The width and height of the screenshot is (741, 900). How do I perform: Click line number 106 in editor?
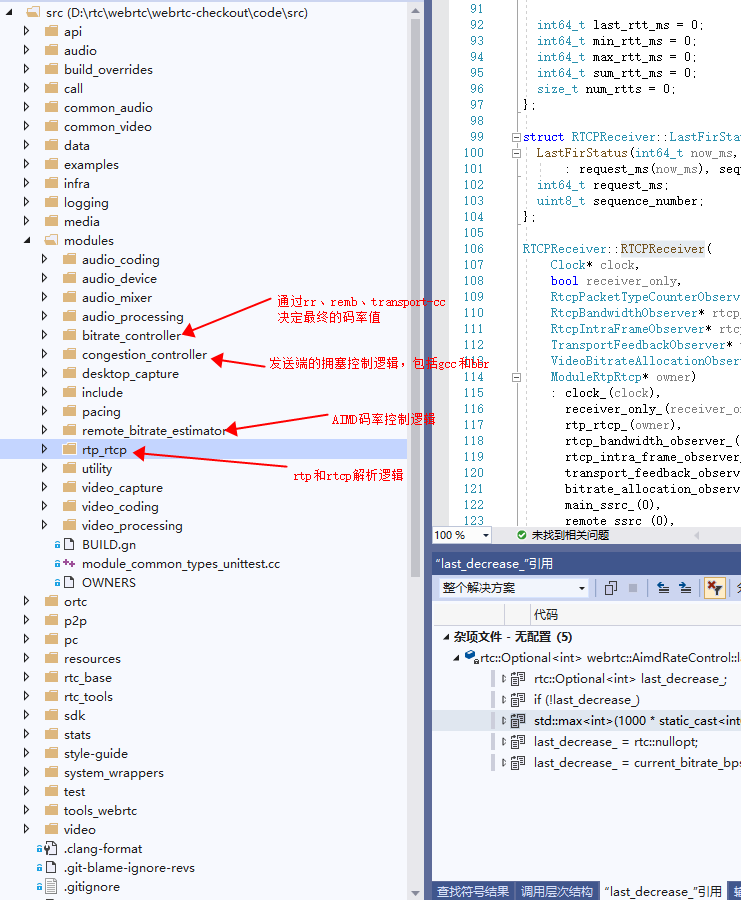pyautogui.click(x=474, y=249)
